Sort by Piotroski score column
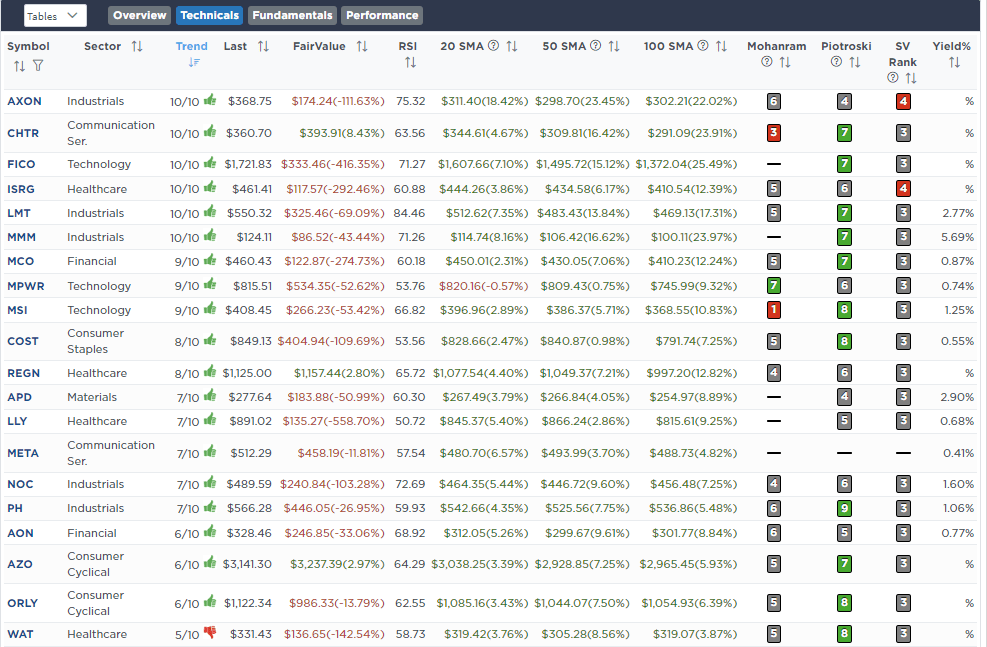The width and height of the screenshot is (987, 647). pos(854,62)
